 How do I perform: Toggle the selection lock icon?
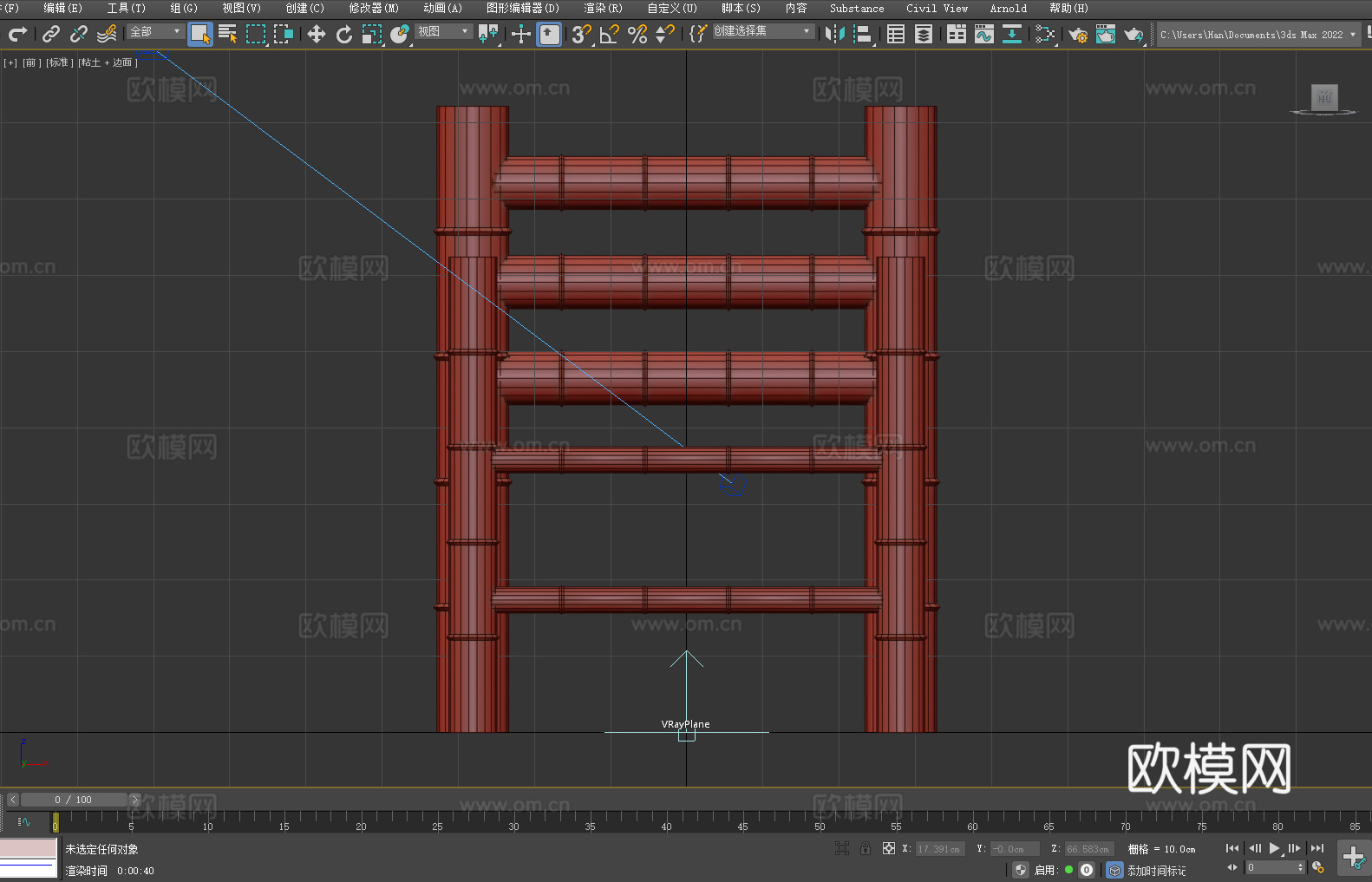tap(866, 849)
